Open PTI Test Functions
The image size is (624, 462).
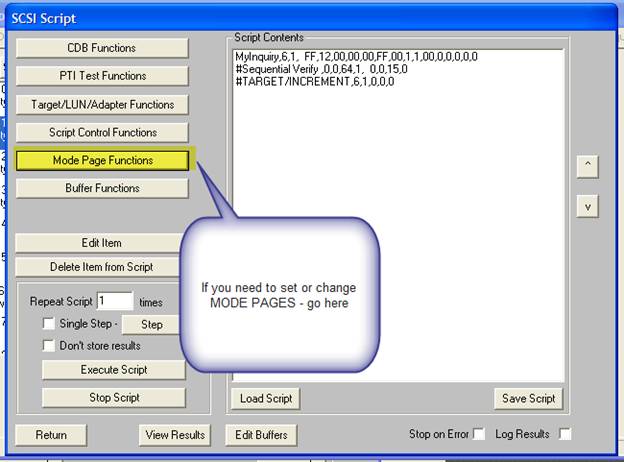(102, 76)
